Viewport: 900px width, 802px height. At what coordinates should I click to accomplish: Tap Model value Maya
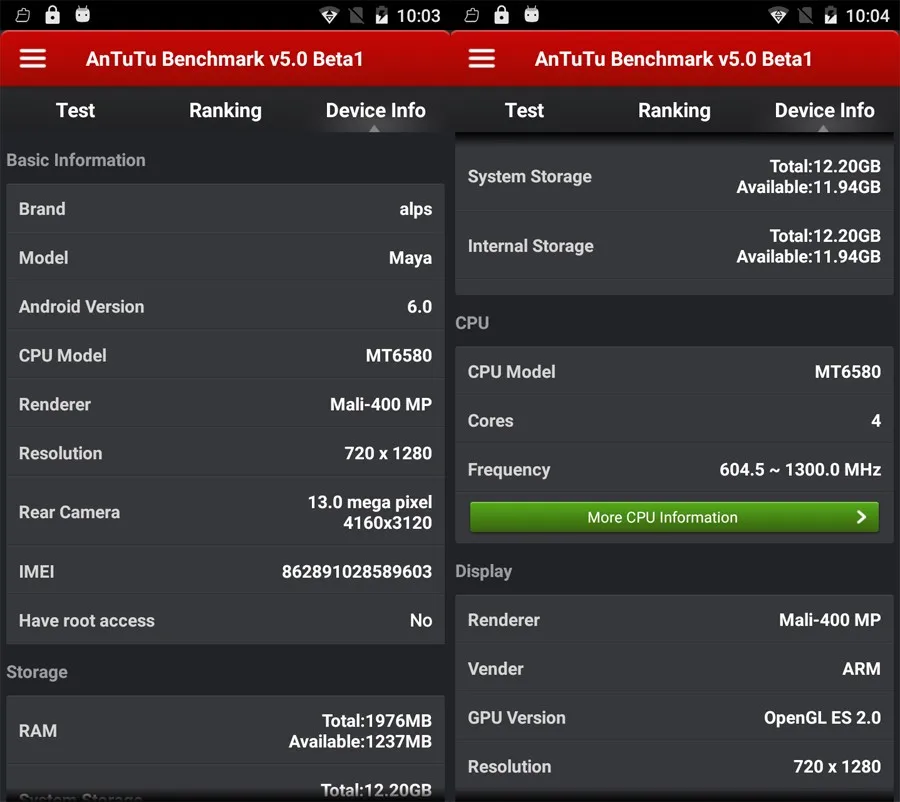410,258
